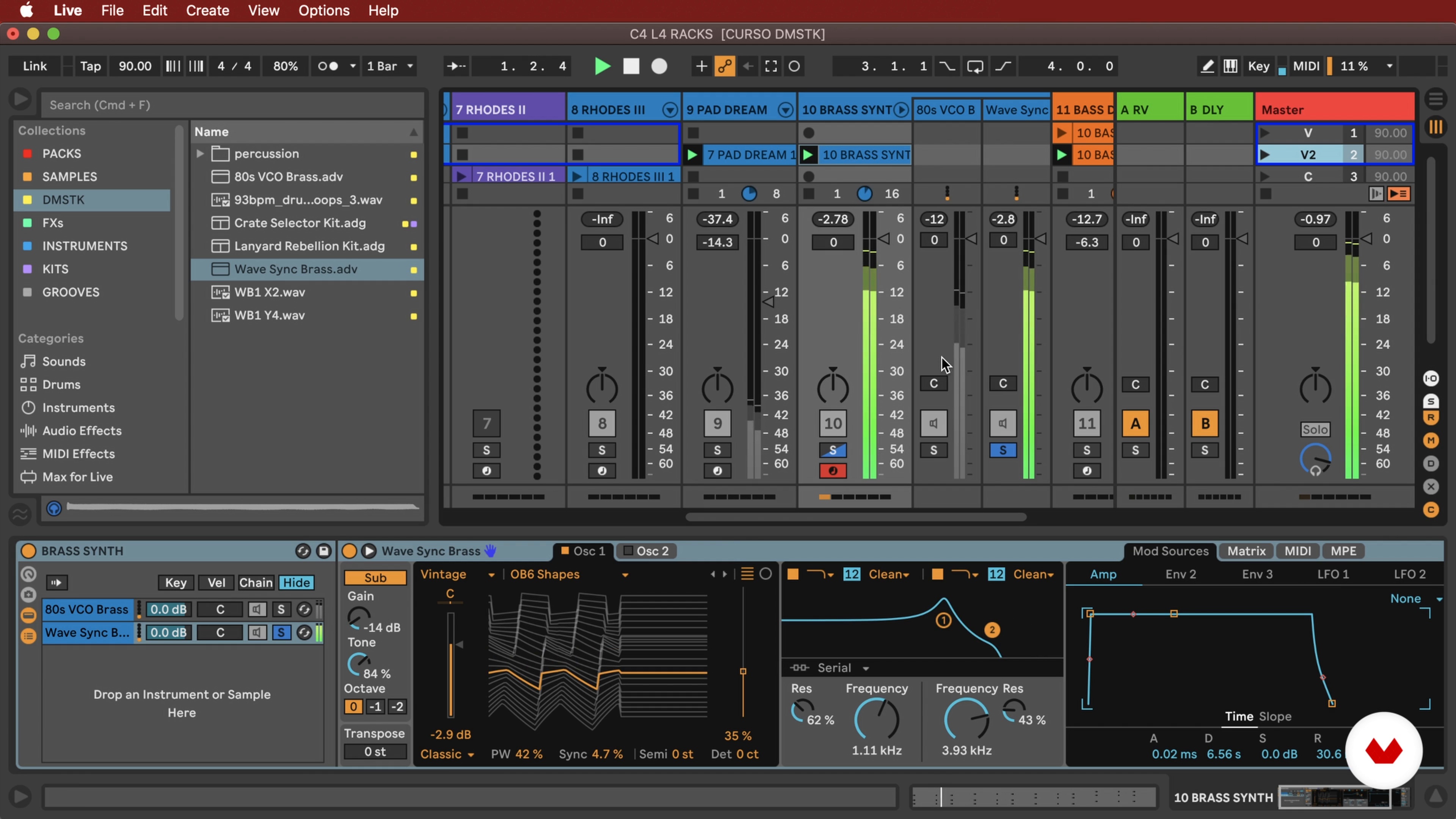This screenshot has width=1456, height=819.
Task: Click Stop All Clips button on Master
Action: click(x=1266, y=194)
